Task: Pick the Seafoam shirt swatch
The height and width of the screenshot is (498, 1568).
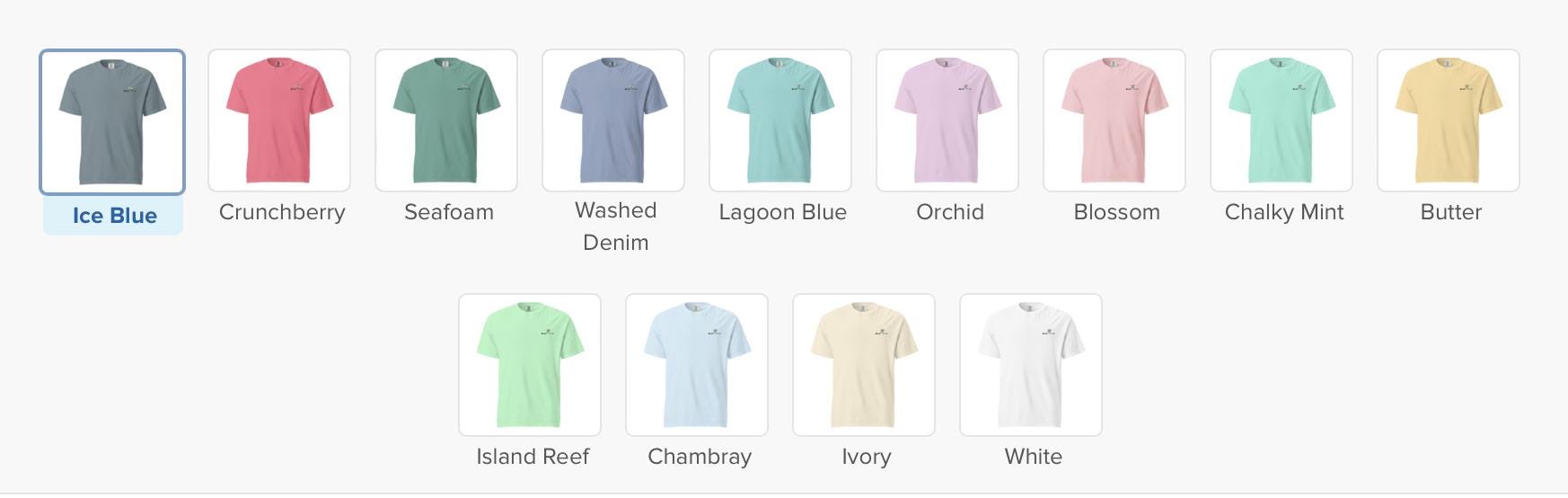Action: tap(446, 120)
